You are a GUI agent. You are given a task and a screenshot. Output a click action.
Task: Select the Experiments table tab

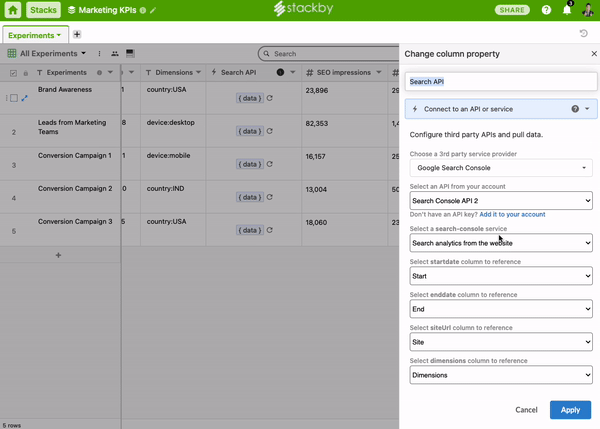click(35, 35)
